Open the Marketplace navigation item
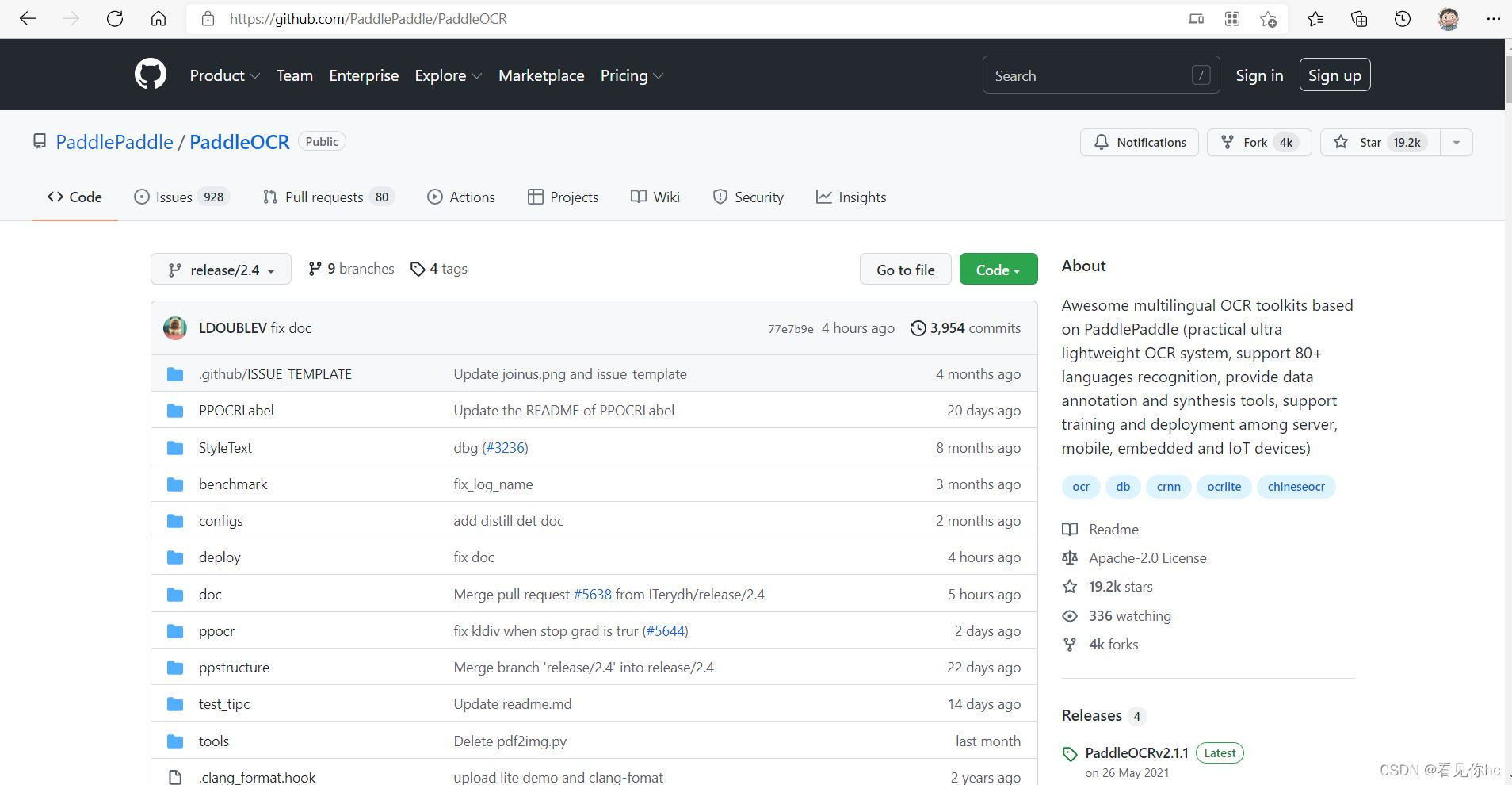Screen dimensions: 1512x785 [541, 75]
